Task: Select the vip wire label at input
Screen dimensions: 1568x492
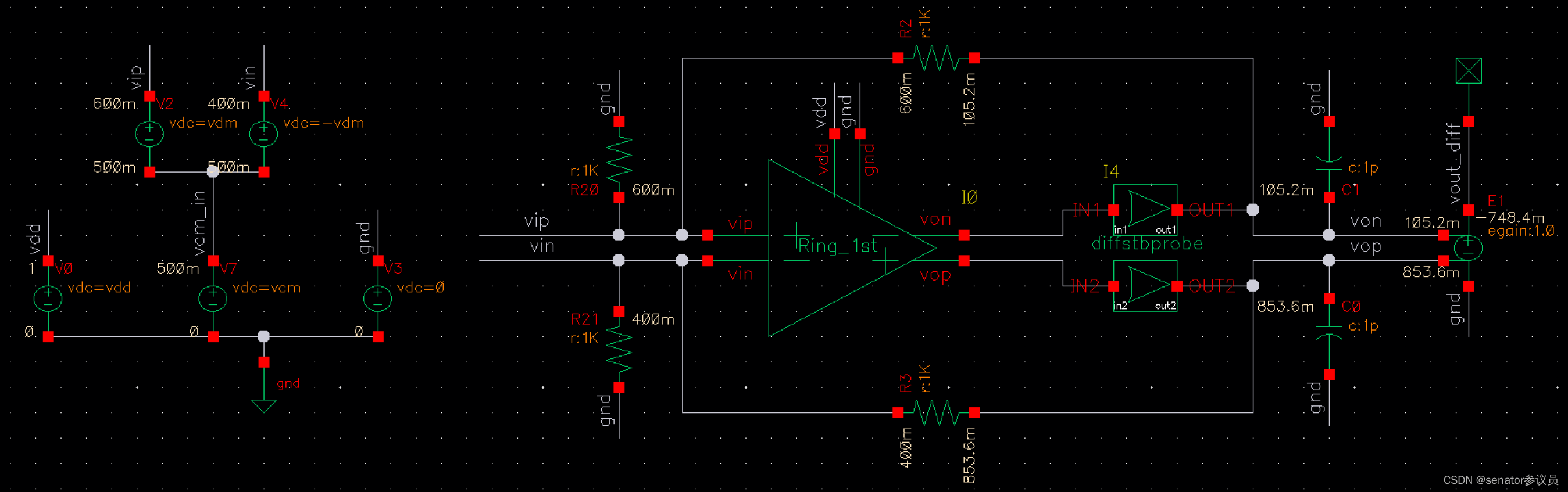Action: pyautogui.click(x=537, y=221)
